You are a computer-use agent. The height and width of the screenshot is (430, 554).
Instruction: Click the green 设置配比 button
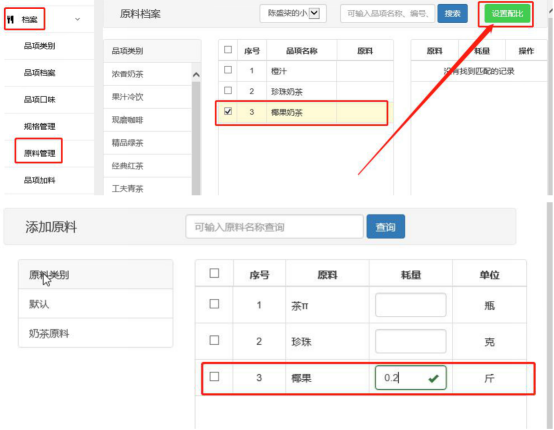click(x=507, y=14)
